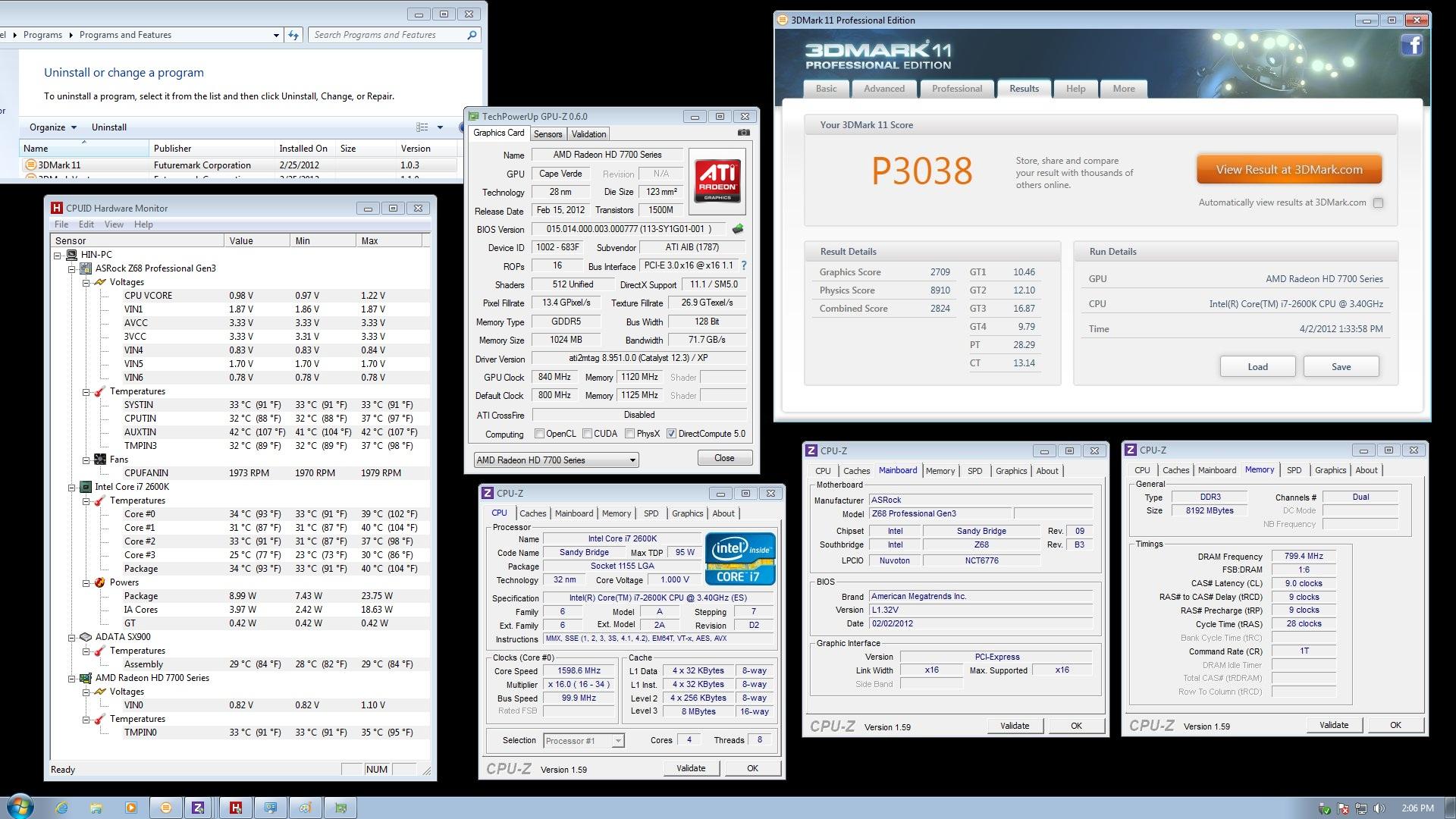This screenshot has height=819, width=1456.
Task: Click the Close button in GPU-Z
Action: pyautogui.click(x=724, y=458)
